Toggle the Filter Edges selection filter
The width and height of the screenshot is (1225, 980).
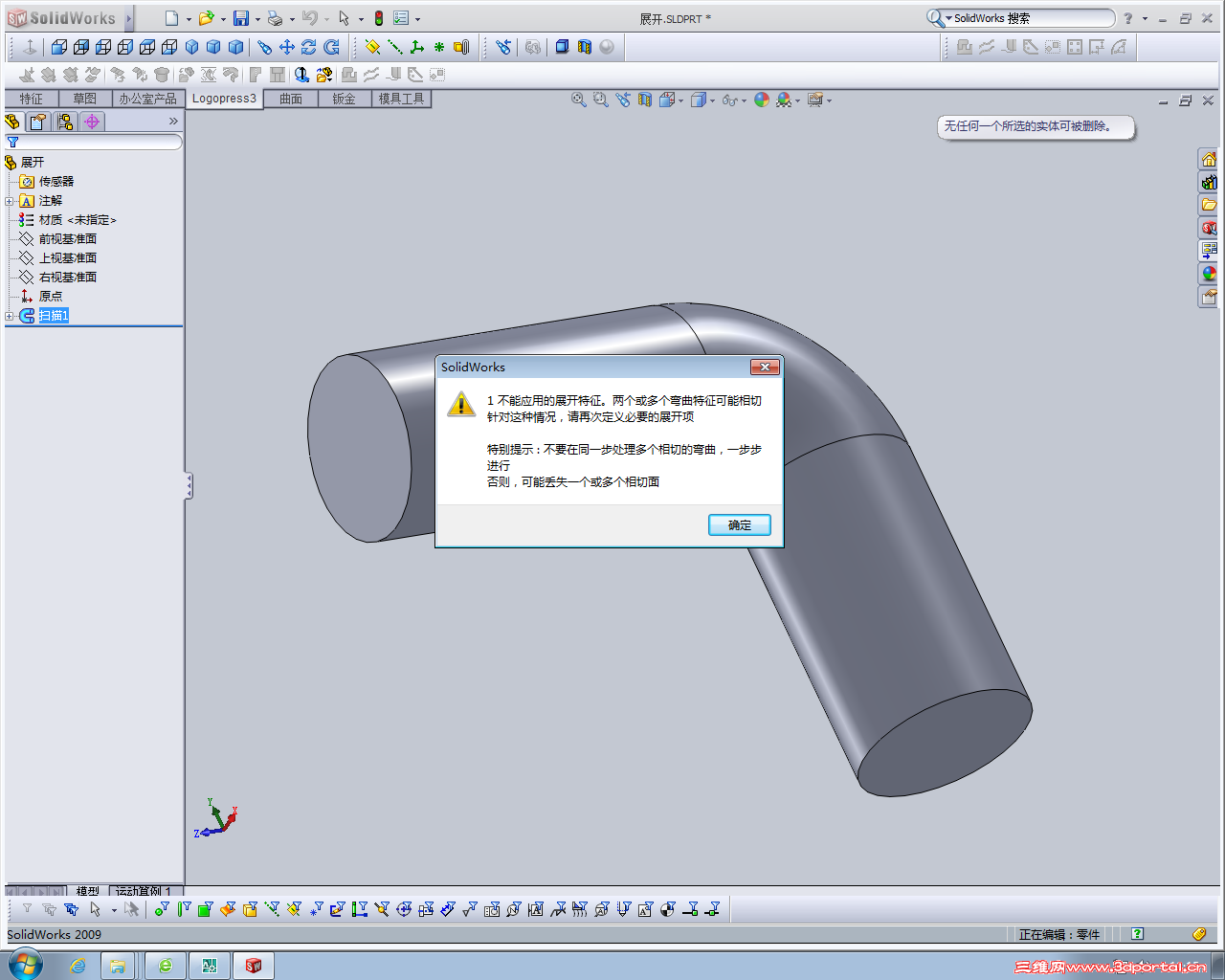coord(183,909)
